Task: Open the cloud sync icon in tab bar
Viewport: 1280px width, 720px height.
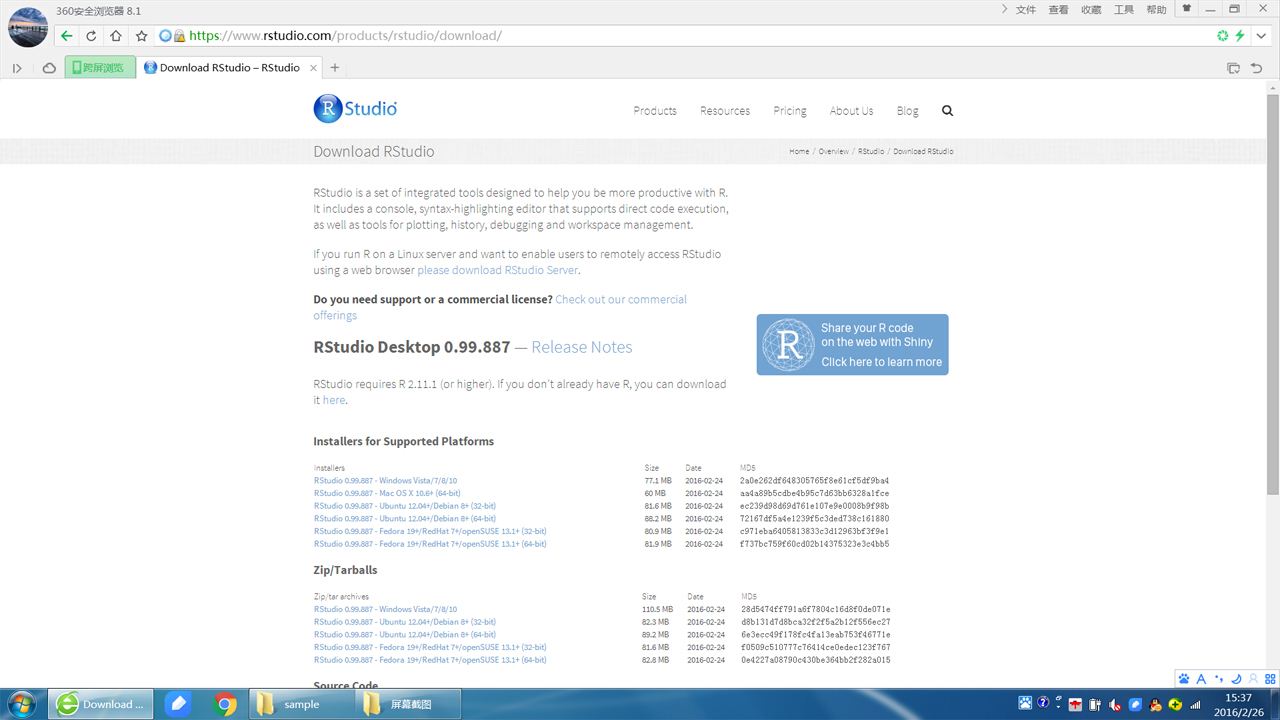Action: pos(49,68)
